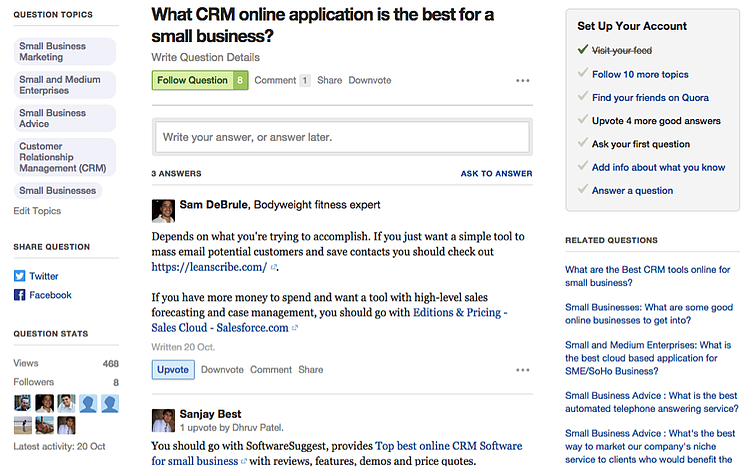Click the first follower avatar
The image size is (748, 467).
(22, 404)
